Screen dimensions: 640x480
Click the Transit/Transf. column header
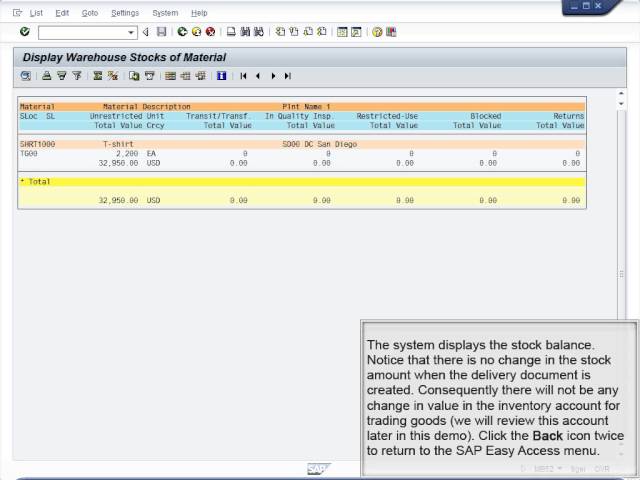pos(217,116)
